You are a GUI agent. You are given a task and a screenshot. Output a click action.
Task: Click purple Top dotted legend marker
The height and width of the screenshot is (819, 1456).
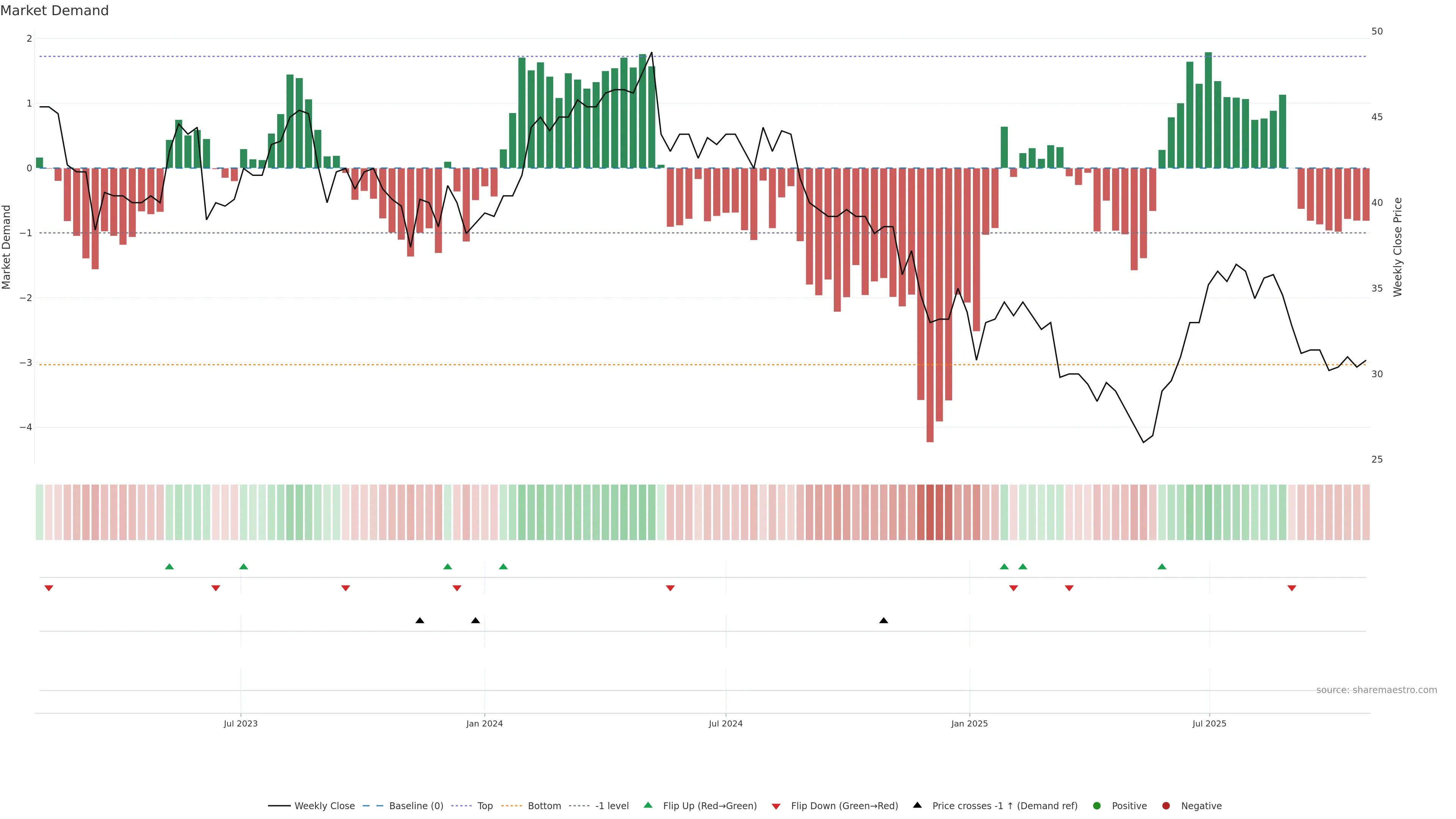coord(462,805)
